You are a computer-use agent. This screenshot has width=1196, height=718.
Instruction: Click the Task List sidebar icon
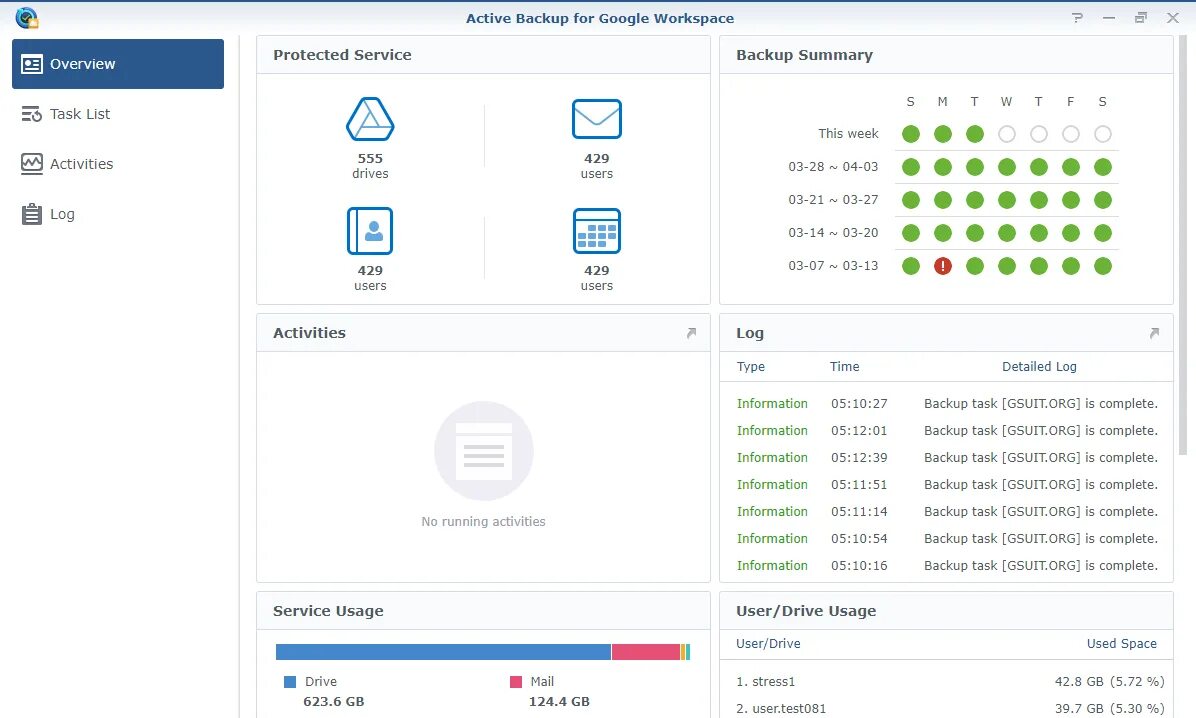point(31,114)
